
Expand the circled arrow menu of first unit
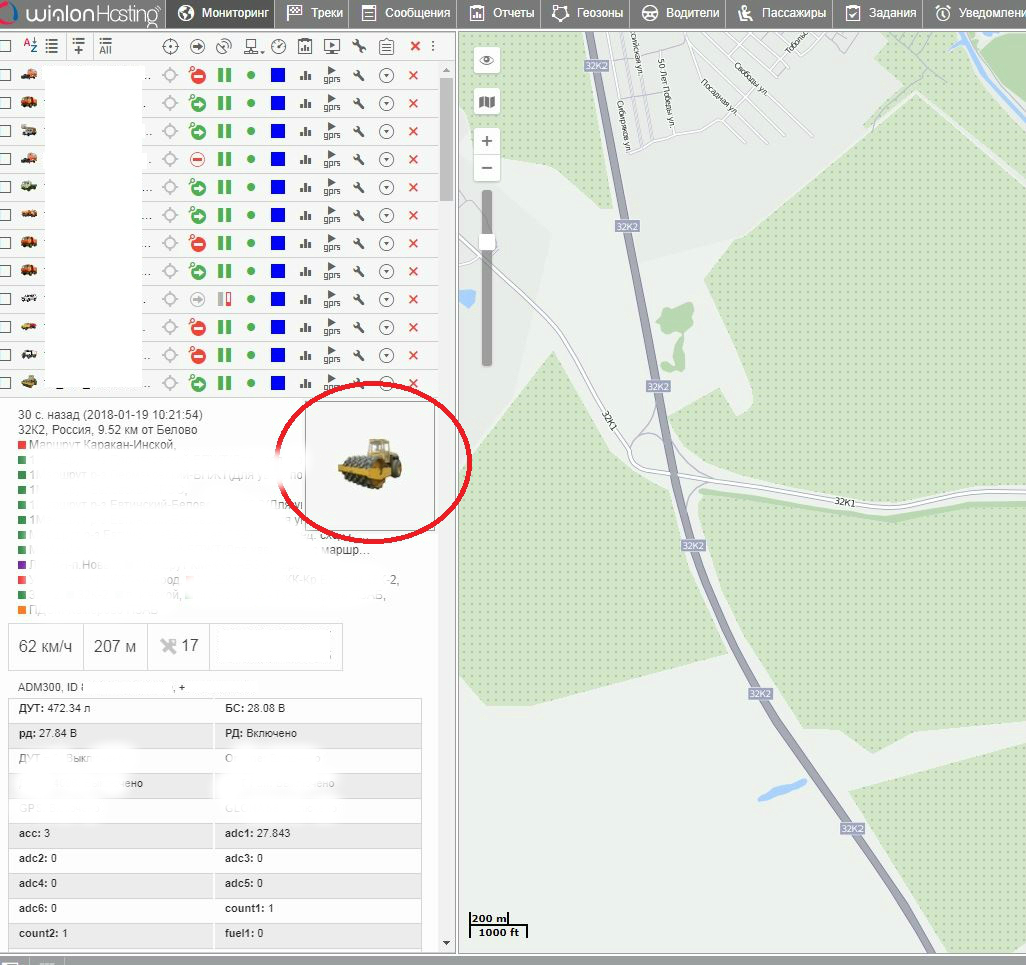(x=386, y=75)
